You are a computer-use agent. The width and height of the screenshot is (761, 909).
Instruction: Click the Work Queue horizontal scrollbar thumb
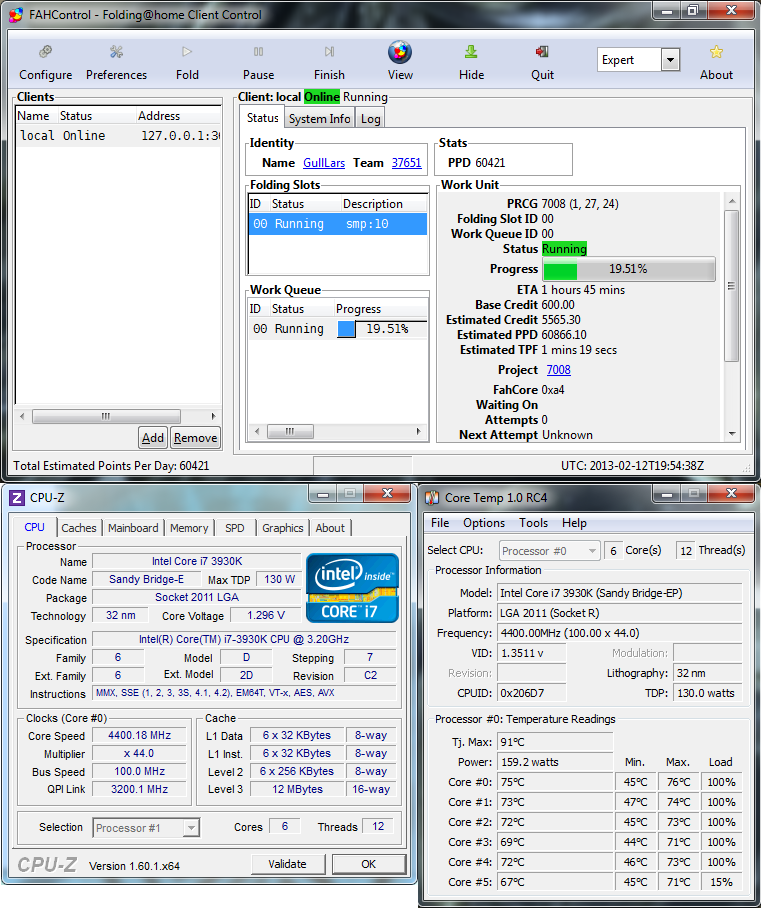[x=290, y=431]
